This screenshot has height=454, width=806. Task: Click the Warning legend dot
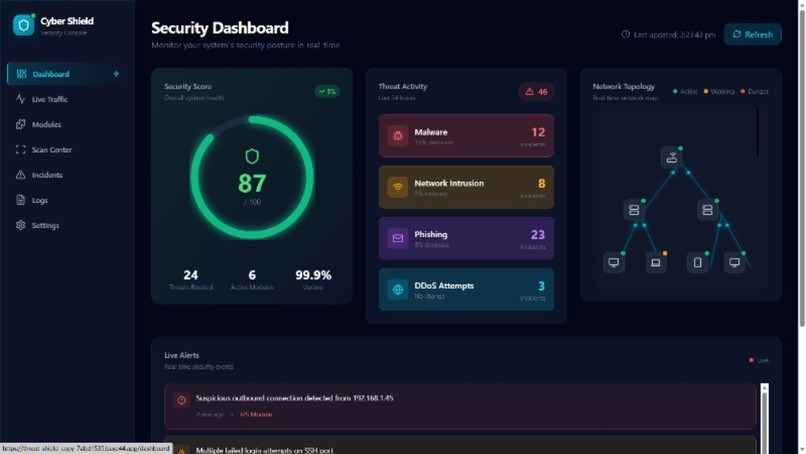coord(706,92)
